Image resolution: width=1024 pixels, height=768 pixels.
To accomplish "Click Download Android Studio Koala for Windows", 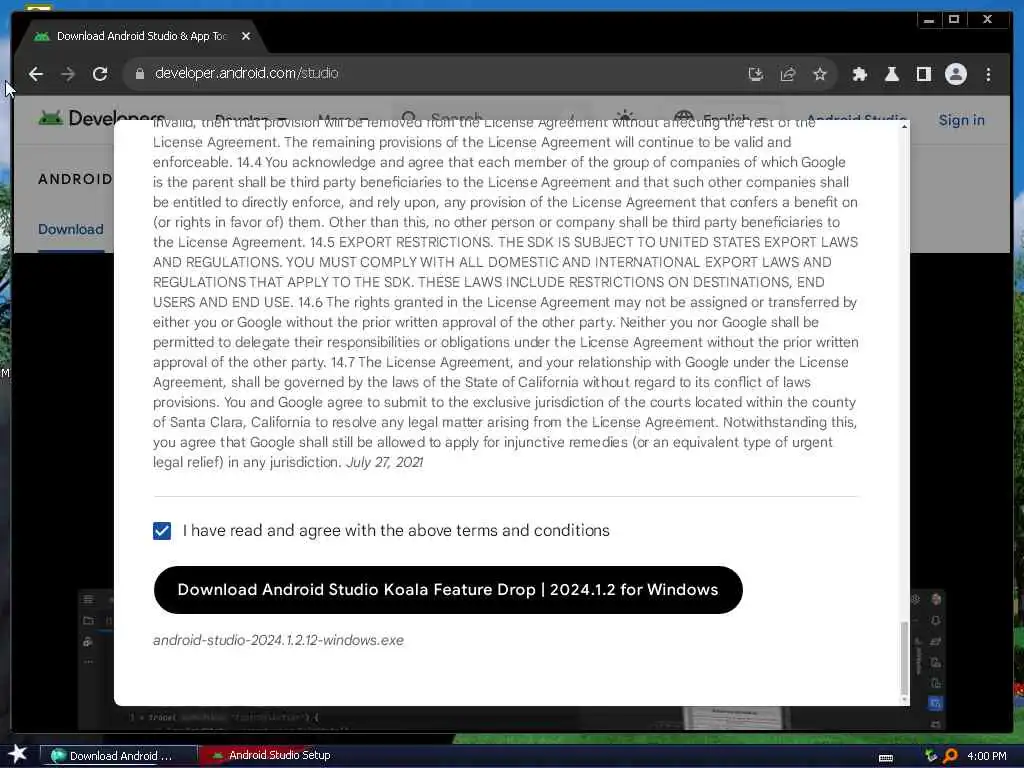I will point(448,590).
